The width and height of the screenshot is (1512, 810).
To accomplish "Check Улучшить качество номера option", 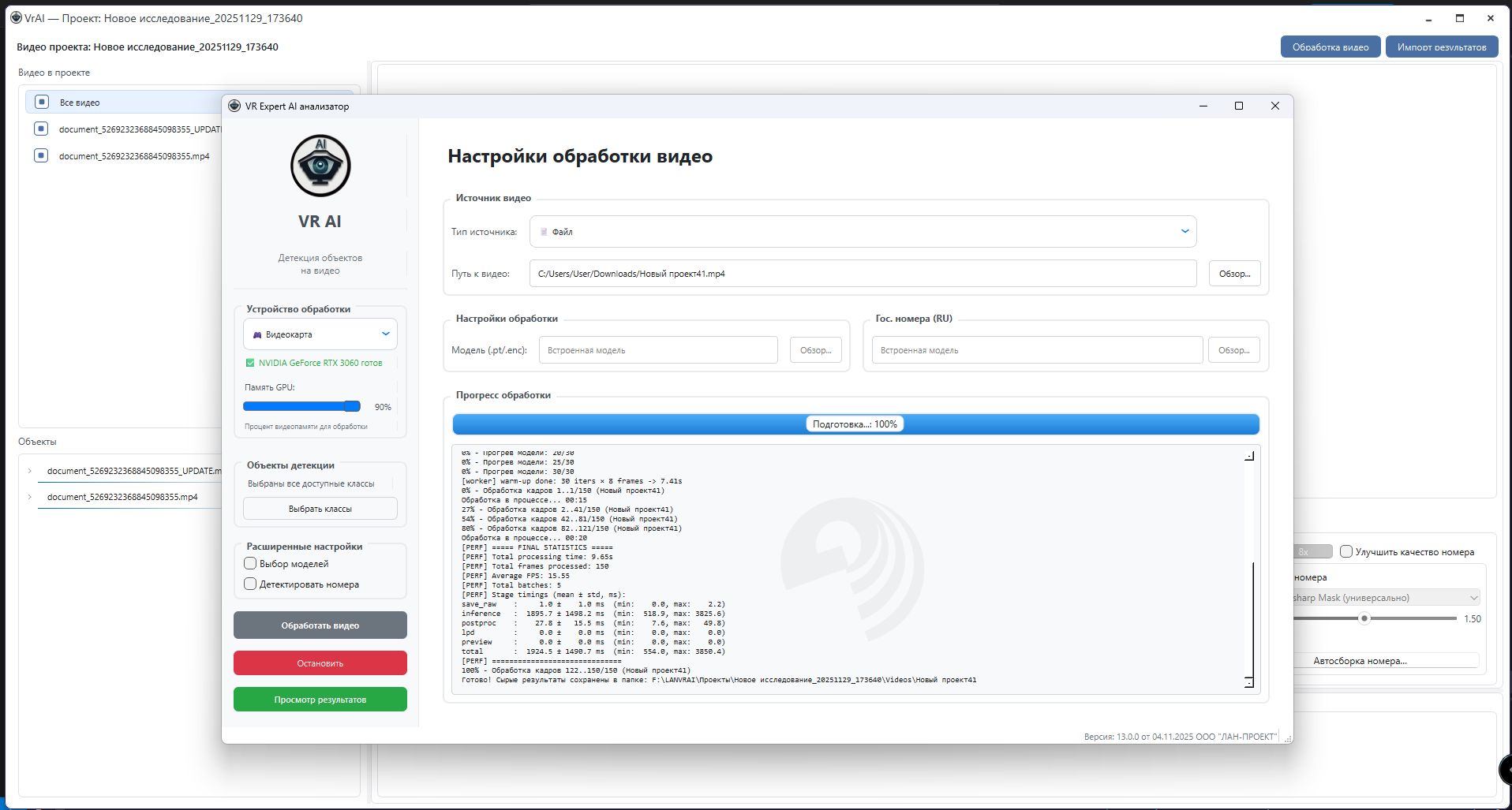I will coord(1346,551).
